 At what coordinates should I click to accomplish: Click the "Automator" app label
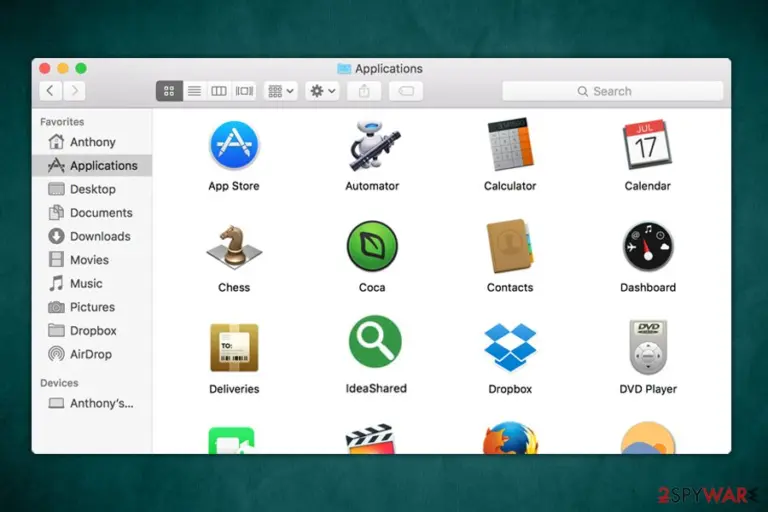coord(372,186)
